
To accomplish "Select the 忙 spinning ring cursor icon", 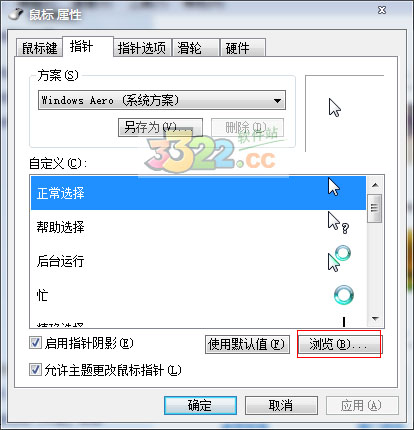I will (x=344, y=295).
